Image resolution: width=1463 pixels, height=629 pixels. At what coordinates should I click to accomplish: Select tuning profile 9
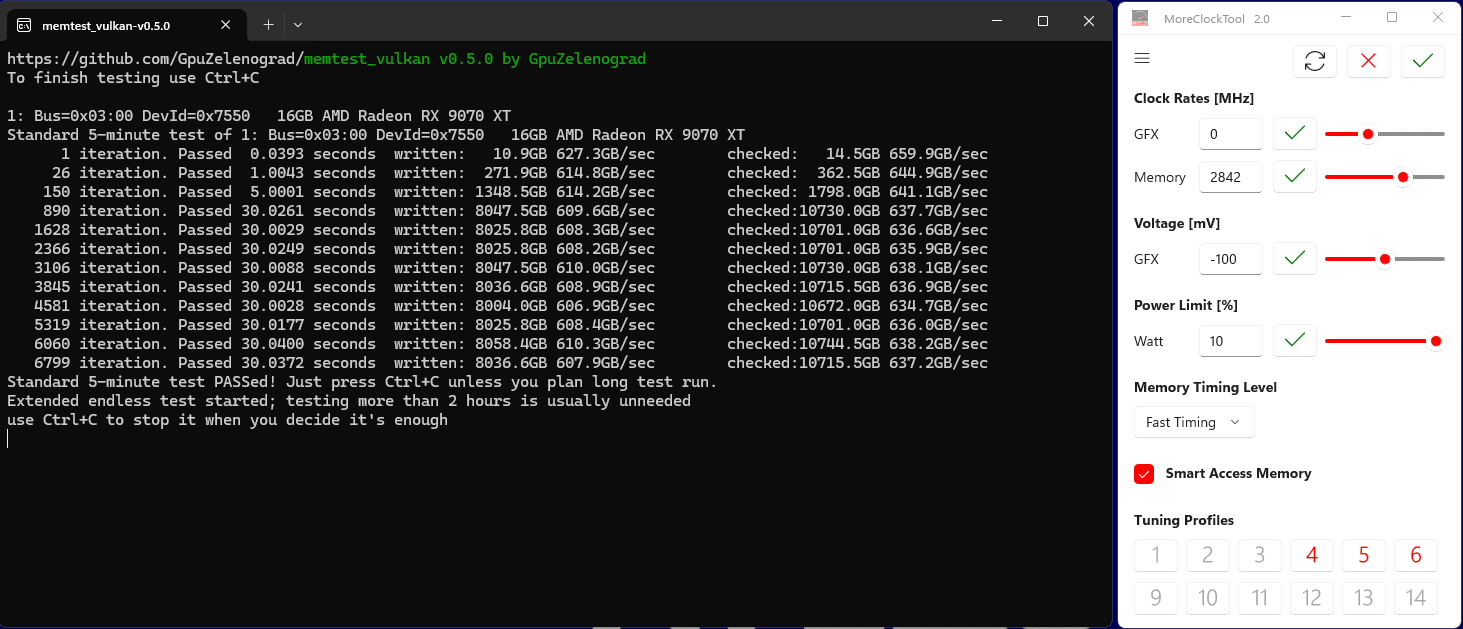(1157, 598)
